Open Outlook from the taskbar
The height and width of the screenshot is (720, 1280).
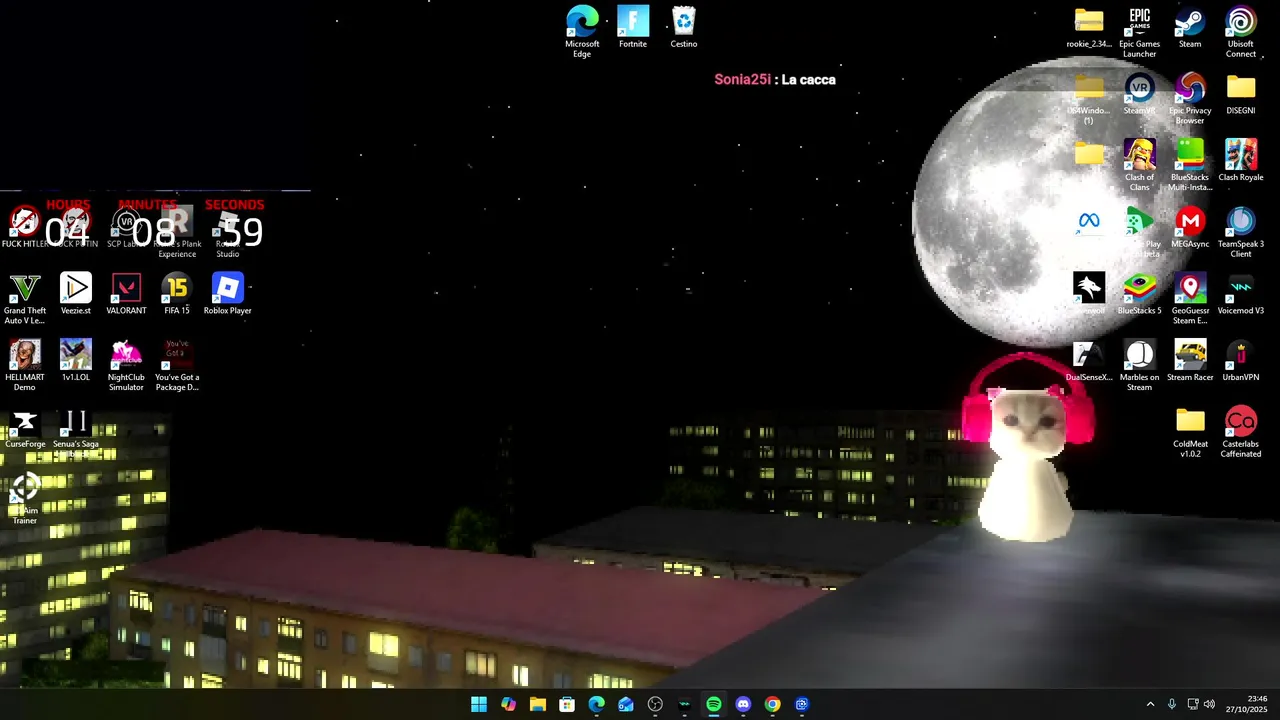(x=626, y=704)
